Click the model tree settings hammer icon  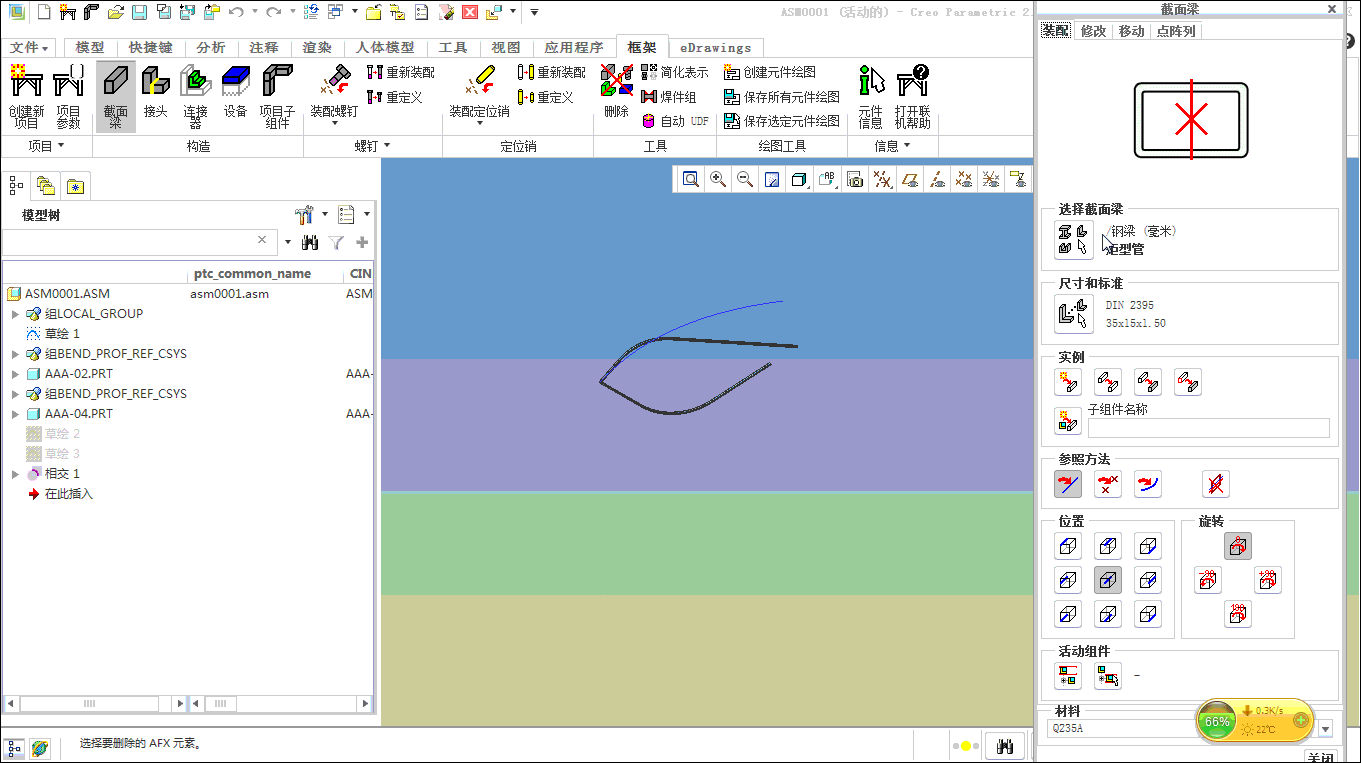pyautogui.click(x=305, y=215)
